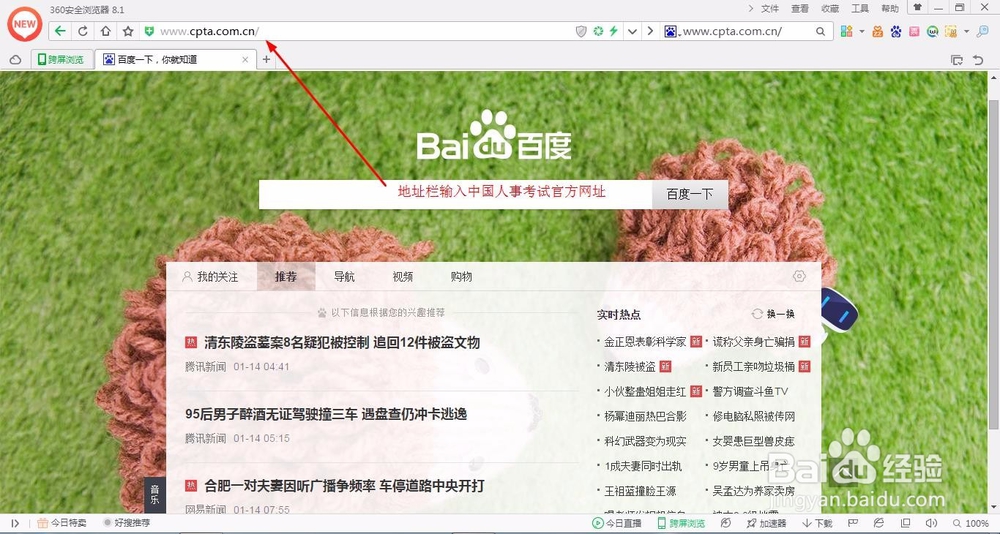The height and width of the screenshot is (534, 1000).
Task: Click the red NEW browser logo
Action: coord(24,24)
